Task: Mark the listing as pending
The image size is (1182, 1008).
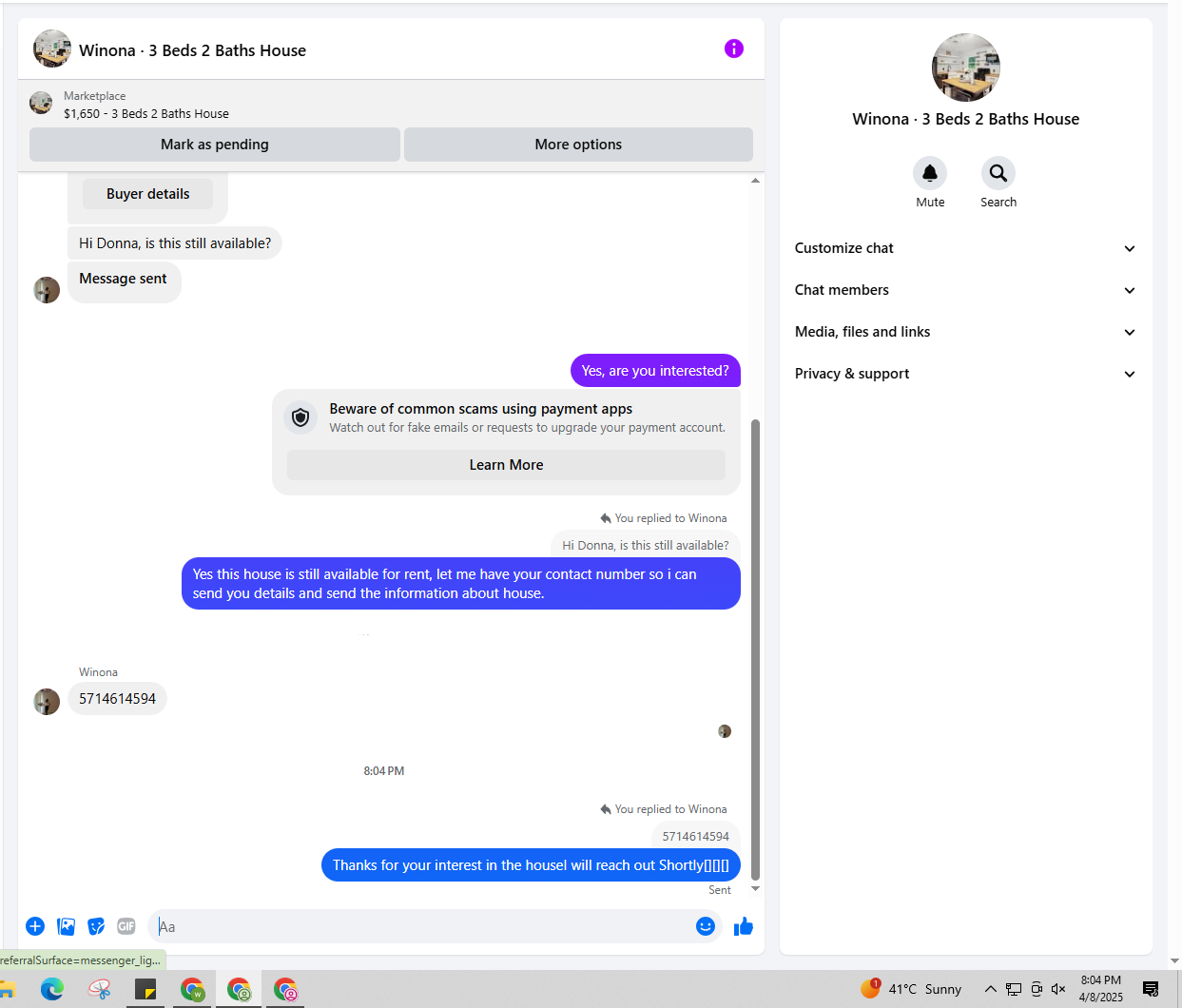Action: [215, 145]
